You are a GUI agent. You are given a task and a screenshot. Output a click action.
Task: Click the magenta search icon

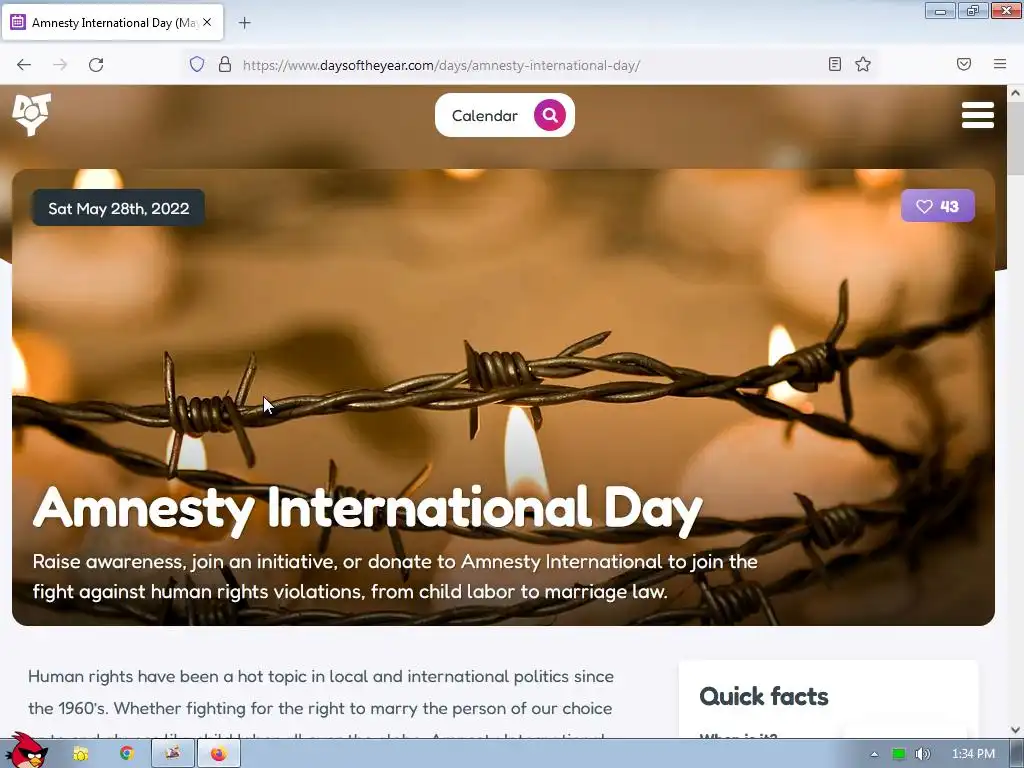tap(550, 116)
